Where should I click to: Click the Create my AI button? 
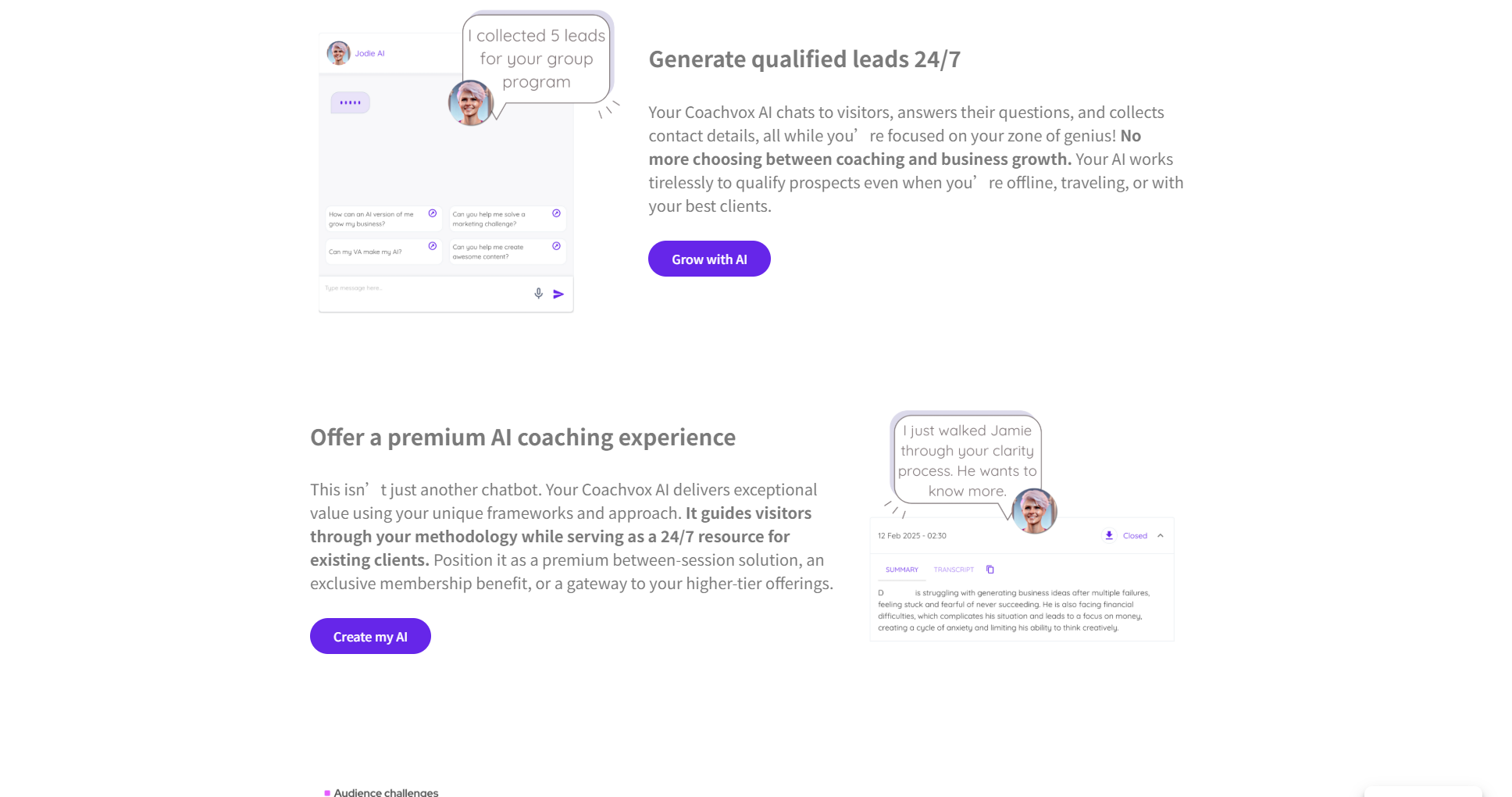[370, 637]
